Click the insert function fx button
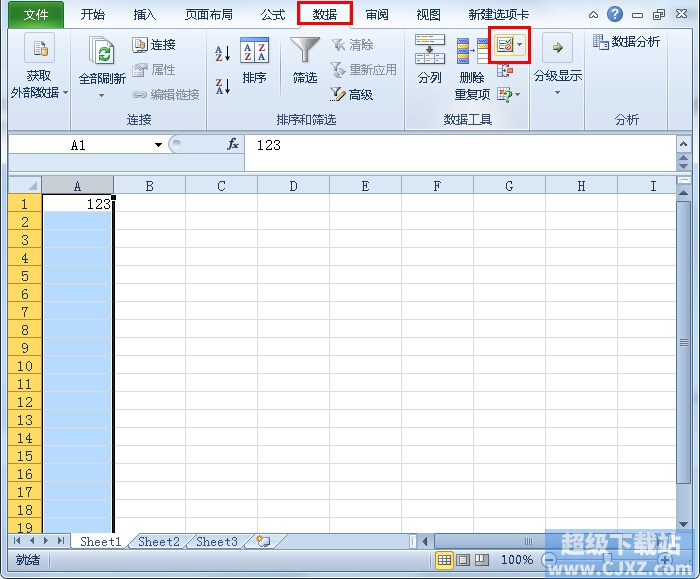Image resolution: width=700 pixels, height=579 pixels. coord(233,144)
